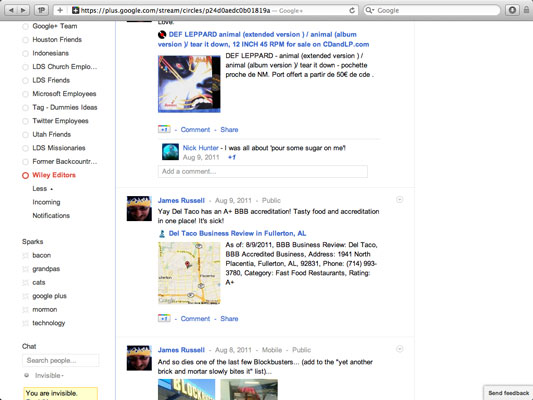Open the Del Taco map thumbnail
533x400 pixels.
(x=189, y=273)
